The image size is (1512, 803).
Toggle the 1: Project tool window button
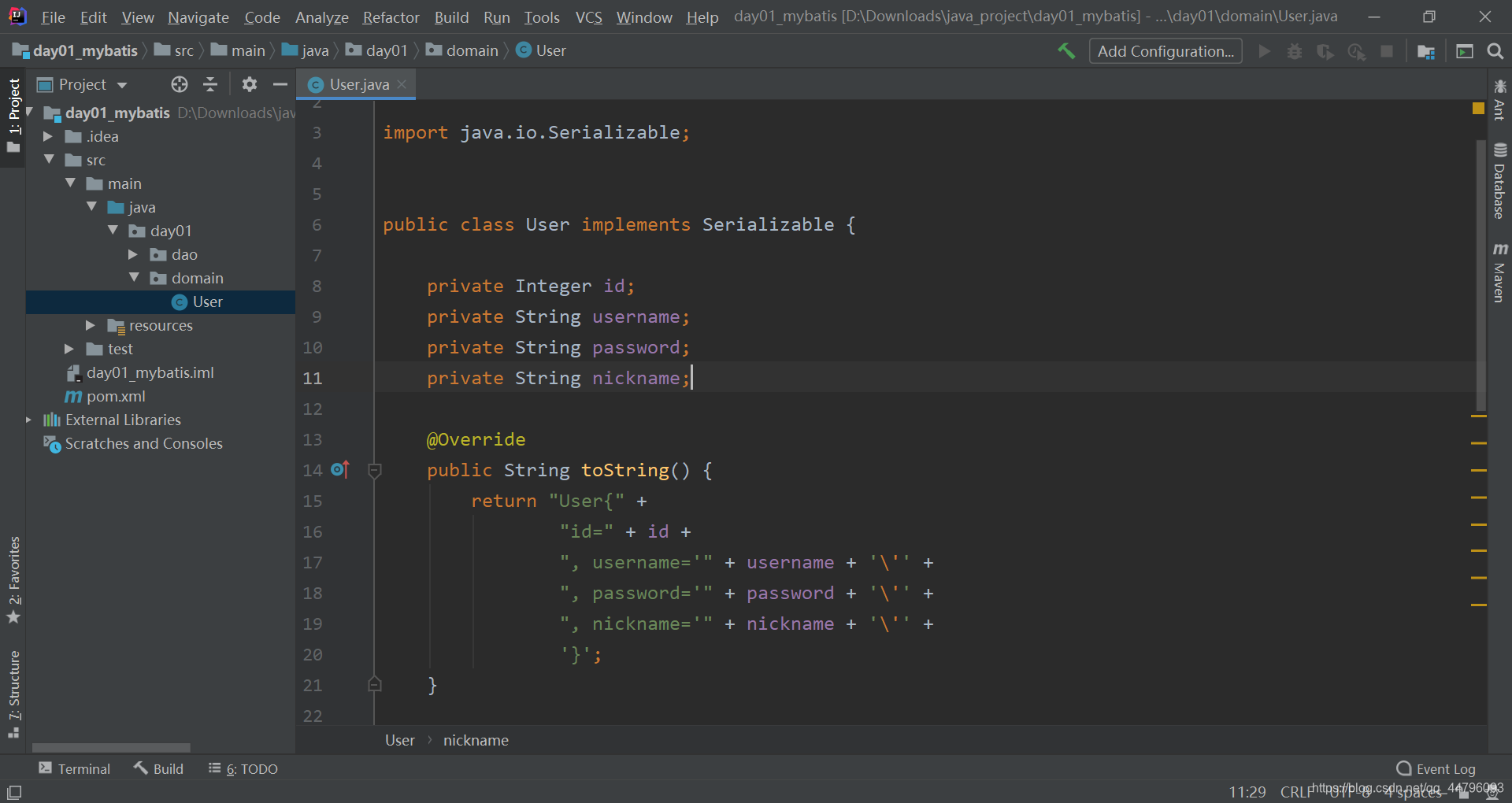point(13,117)
